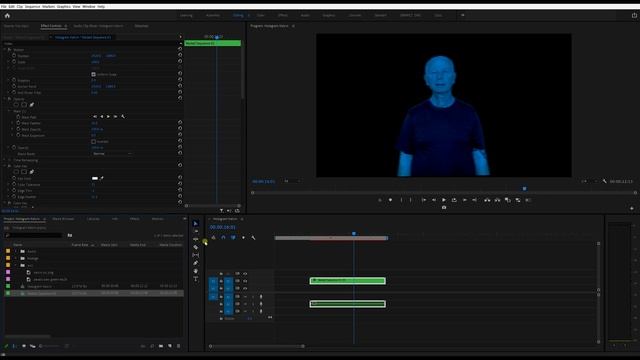The width and height of the screenshot is (640, 360).
Task: Create ellipse mask under Opacity
Action: 16,105
